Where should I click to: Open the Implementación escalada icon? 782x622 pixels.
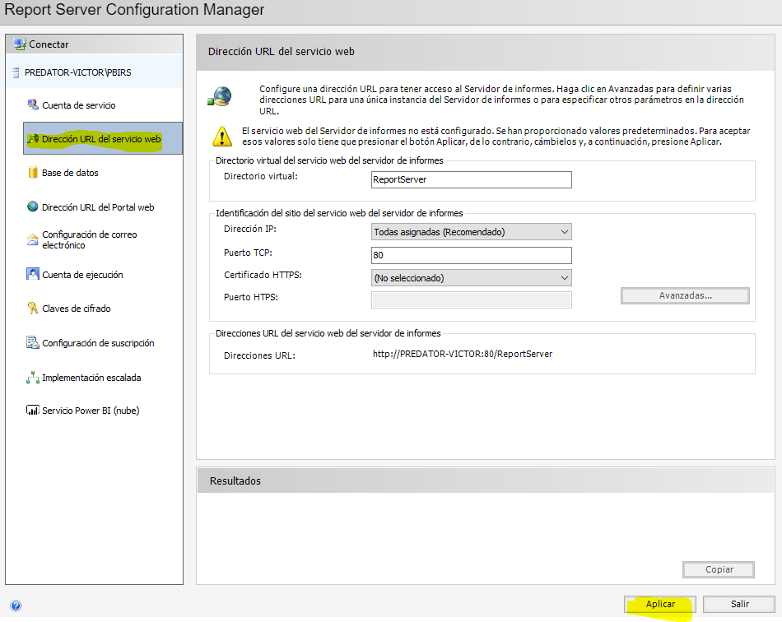(x=33, y=378)
